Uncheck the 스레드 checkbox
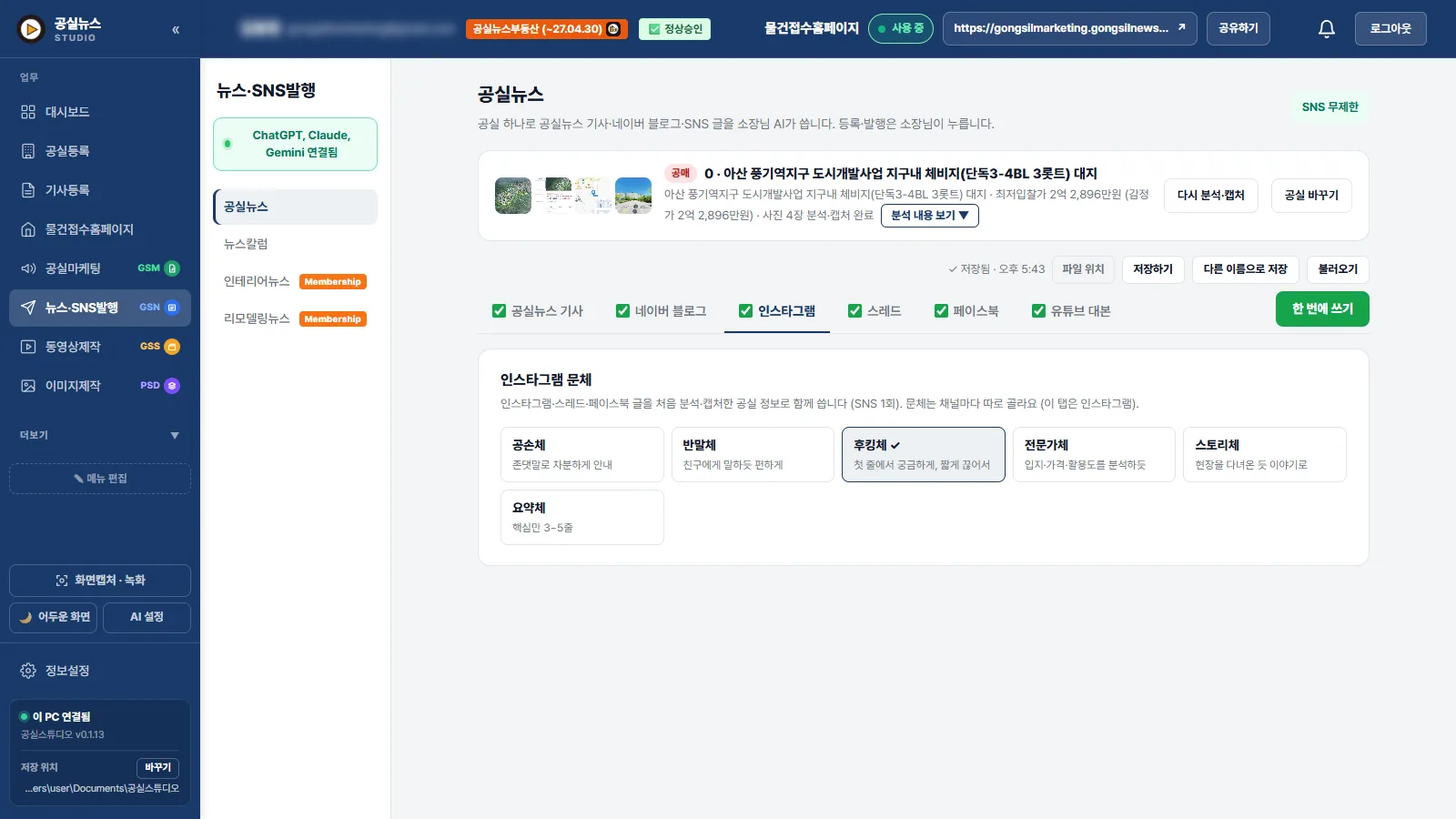 (854, 311)
